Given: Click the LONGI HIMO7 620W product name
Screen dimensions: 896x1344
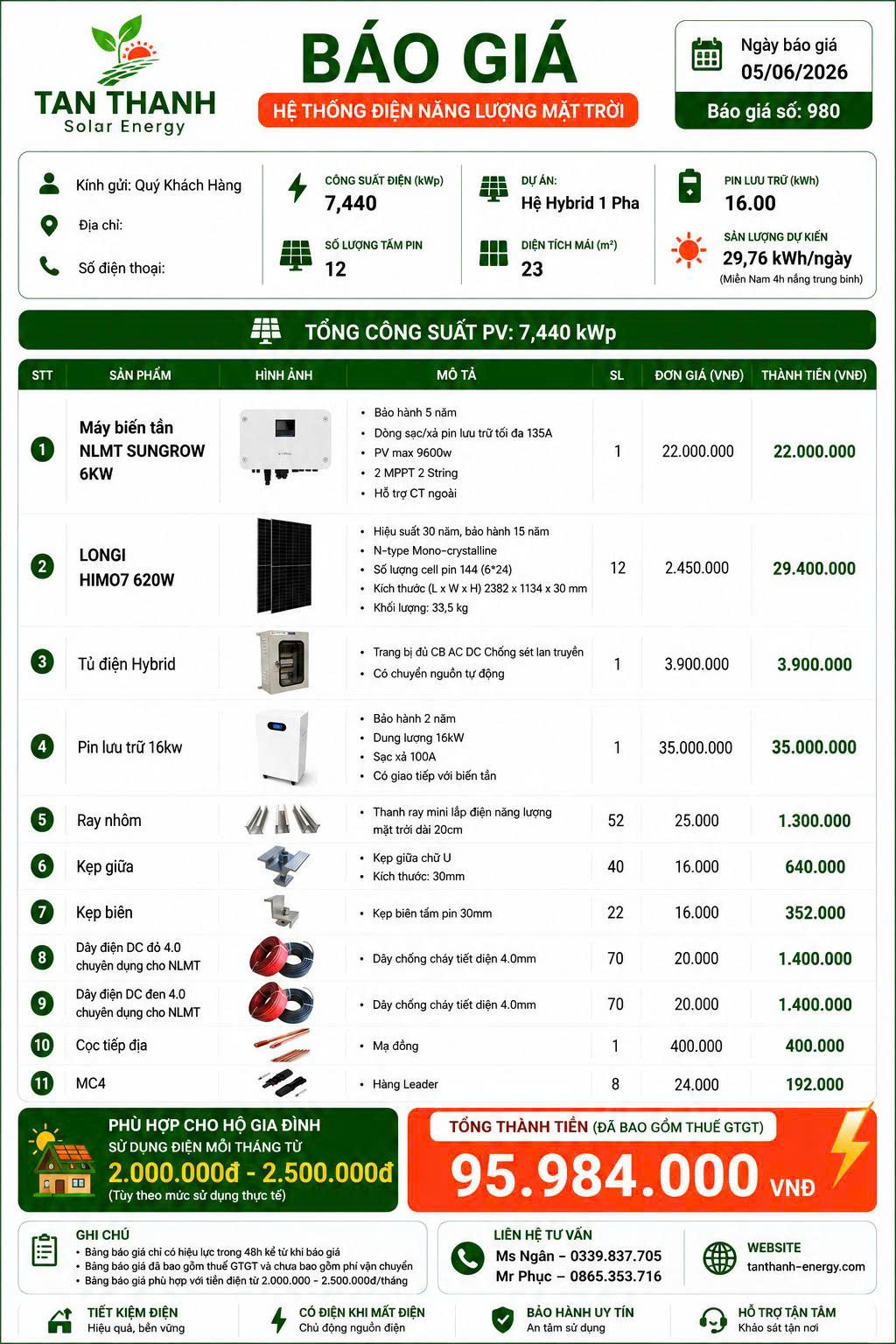Looking at the screenshot, I should (127, 567).
